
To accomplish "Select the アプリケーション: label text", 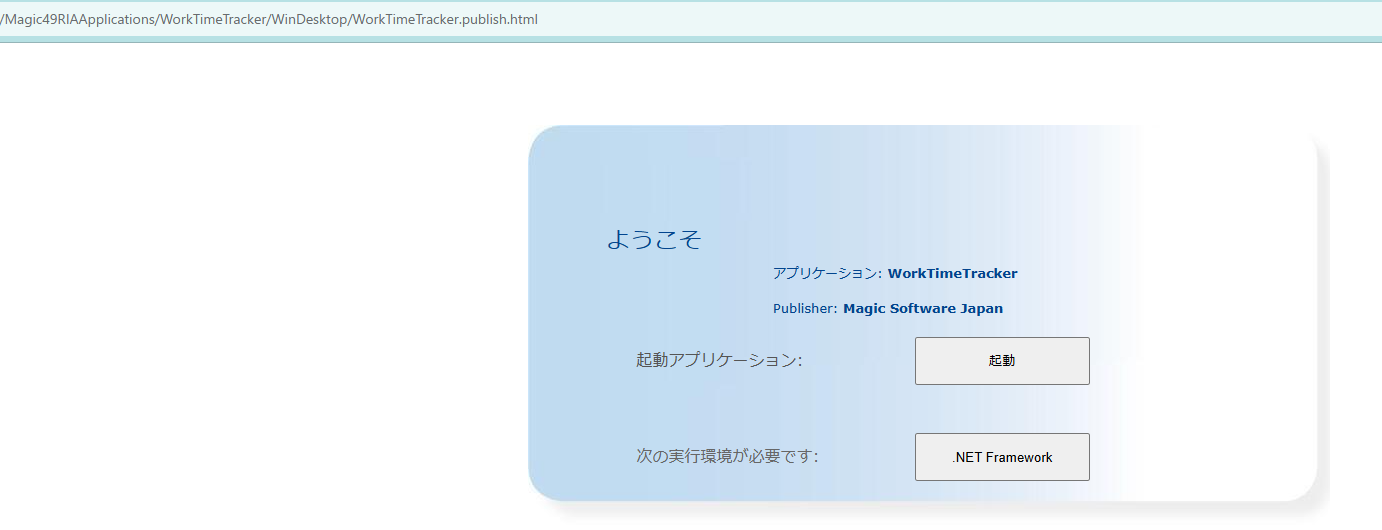I will [827, 273].
